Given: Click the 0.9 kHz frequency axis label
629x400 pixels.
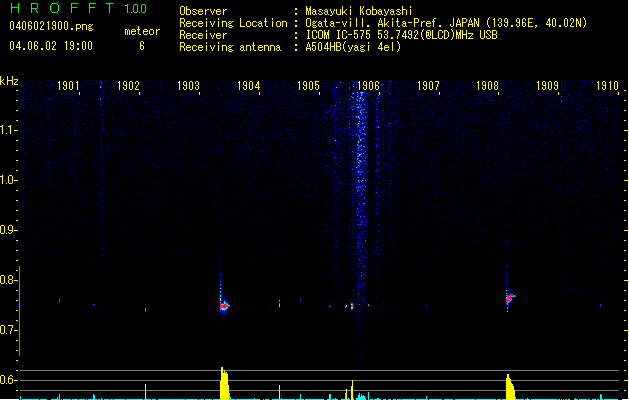Looking at the screenshot, I should pos(8,230).
